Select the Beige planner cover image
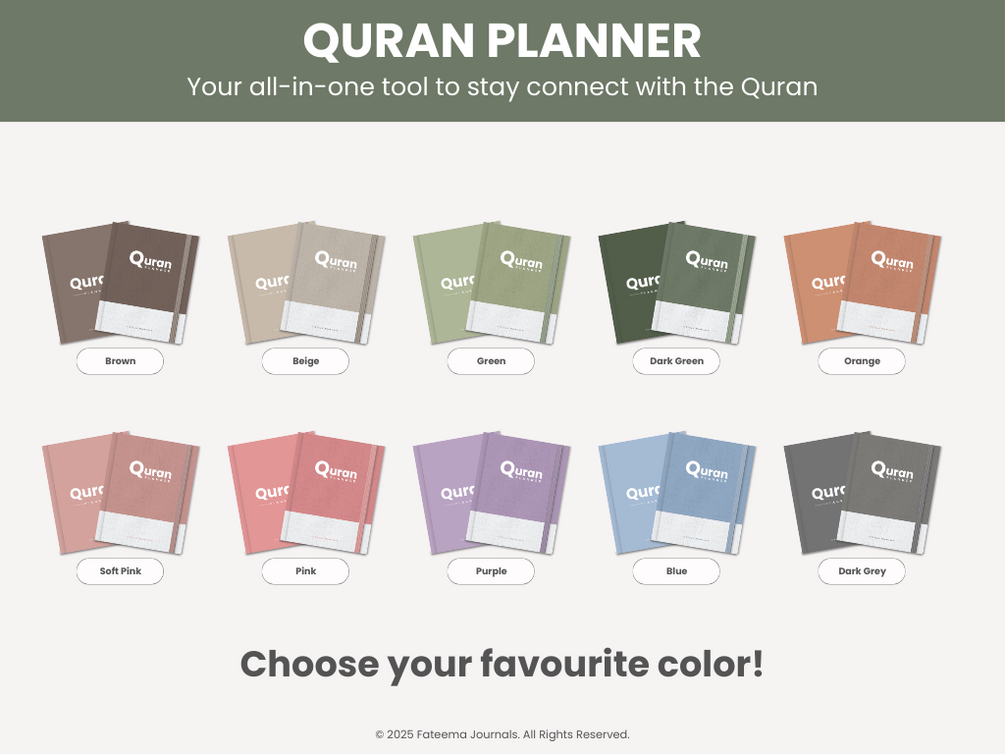 point(305,283)
